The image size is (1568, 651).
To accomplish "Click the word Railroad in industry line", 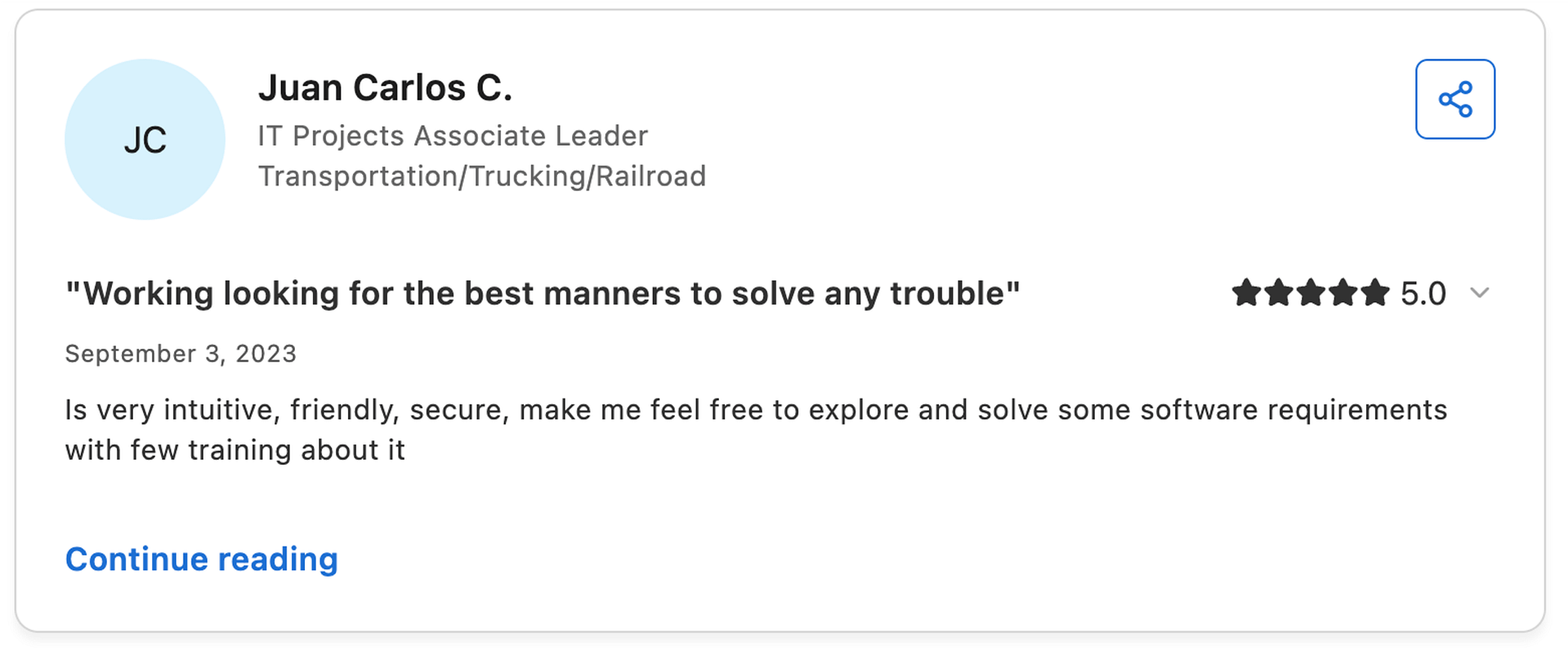I will point(650,176).
